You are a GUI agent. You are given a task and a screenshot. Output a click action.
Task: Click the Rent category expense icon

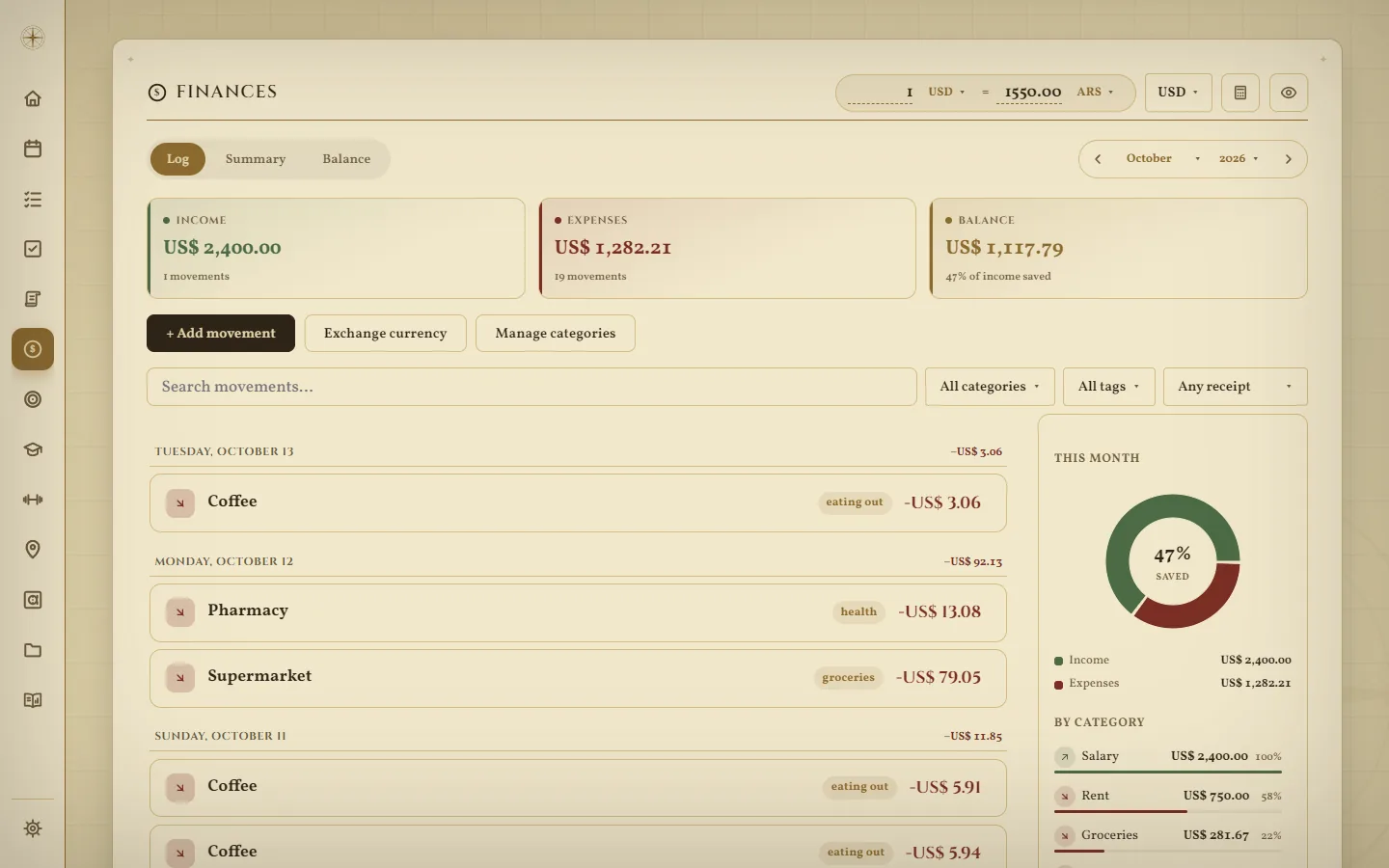click(1064, 797)
